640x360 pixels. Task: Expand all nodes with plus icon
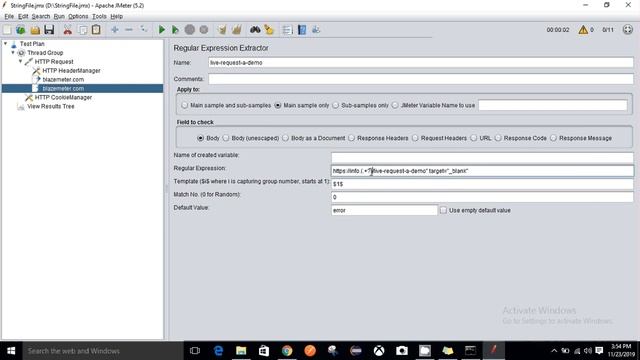pyautogui.click(x=115, y=30)
